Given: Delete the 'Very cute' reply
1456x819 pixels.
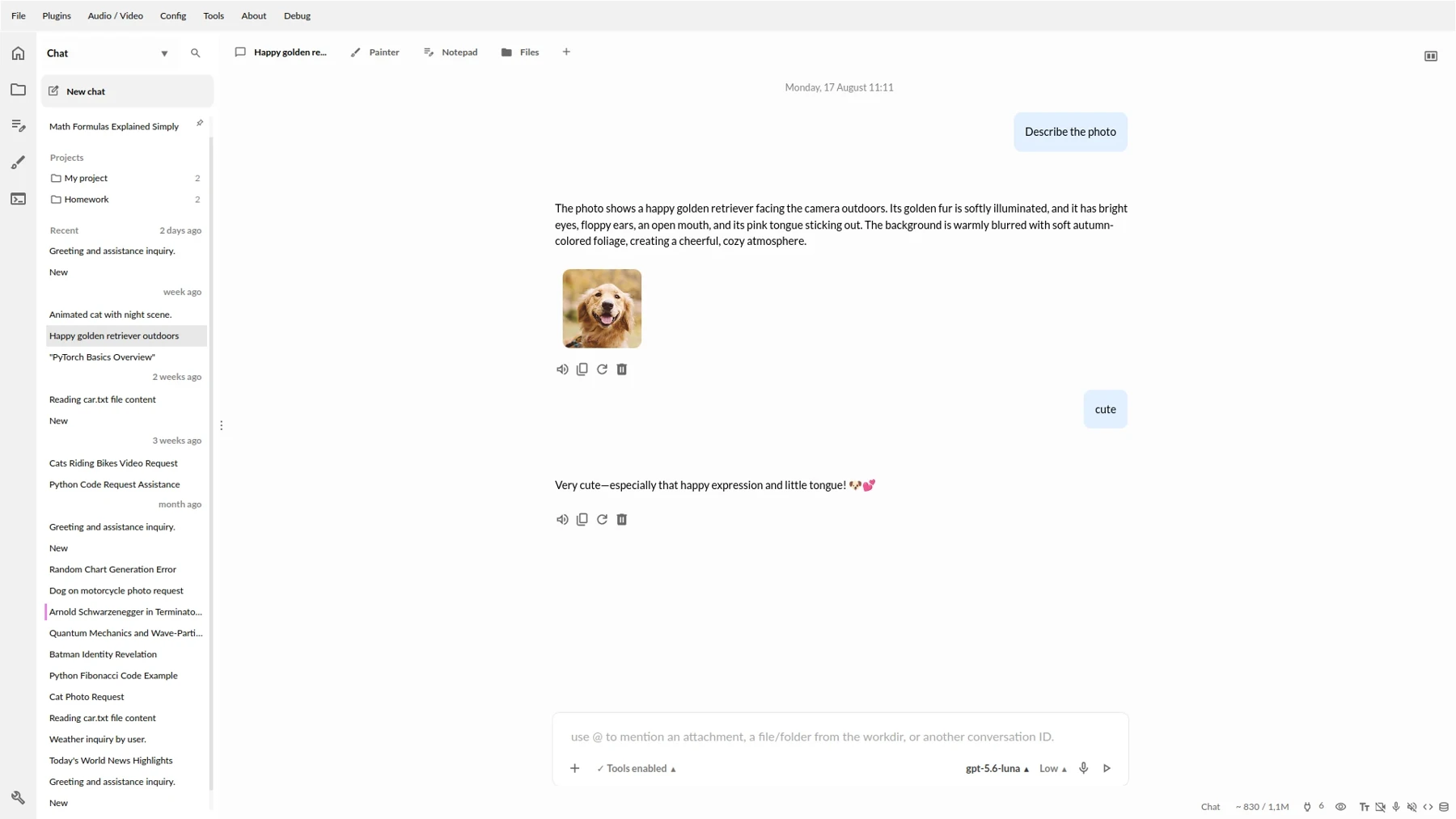Looking at the screenshot, I should point(622,520).
